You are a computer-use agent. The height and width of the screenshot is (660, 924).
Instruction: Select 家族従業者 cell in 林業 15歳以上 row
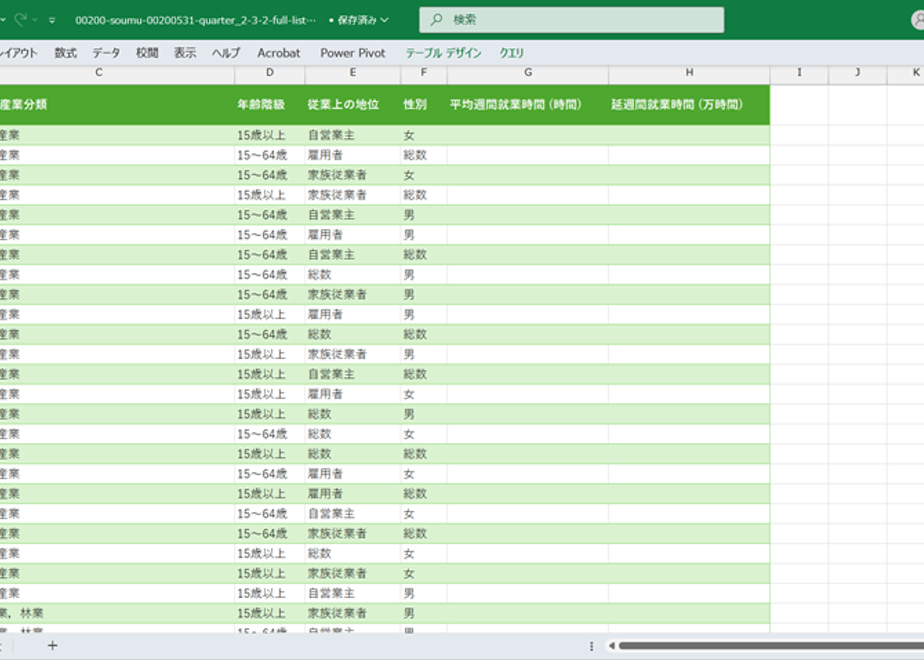click(352, 613)
